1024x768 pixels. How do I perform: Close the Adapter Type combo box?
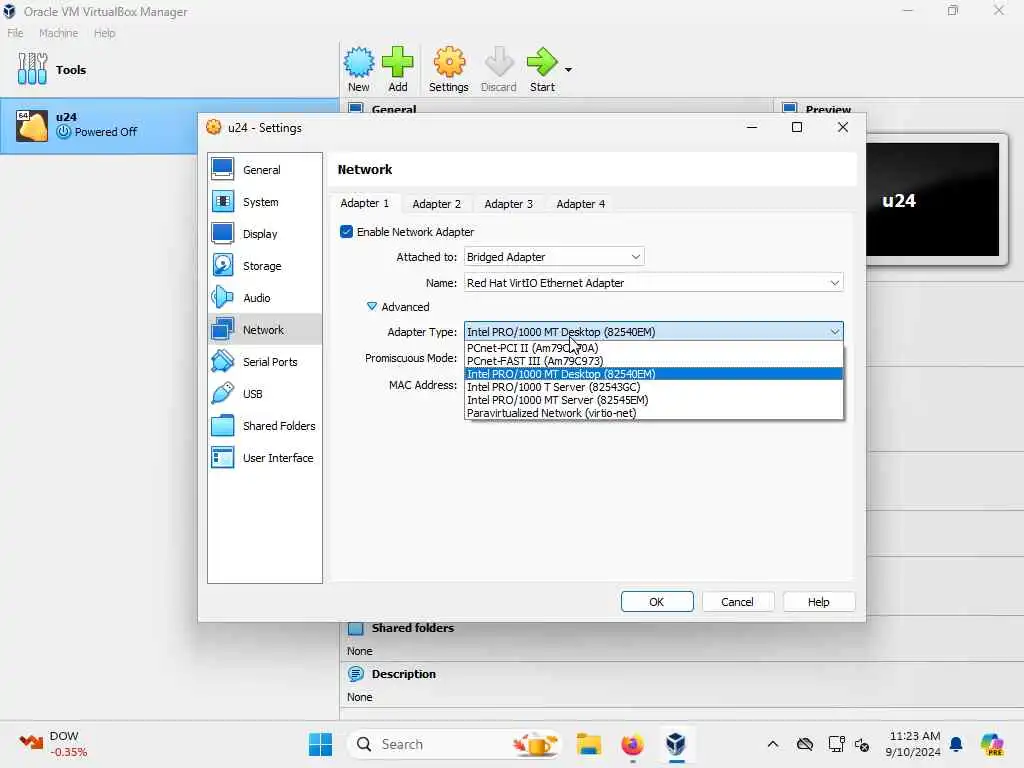[653, 332]
